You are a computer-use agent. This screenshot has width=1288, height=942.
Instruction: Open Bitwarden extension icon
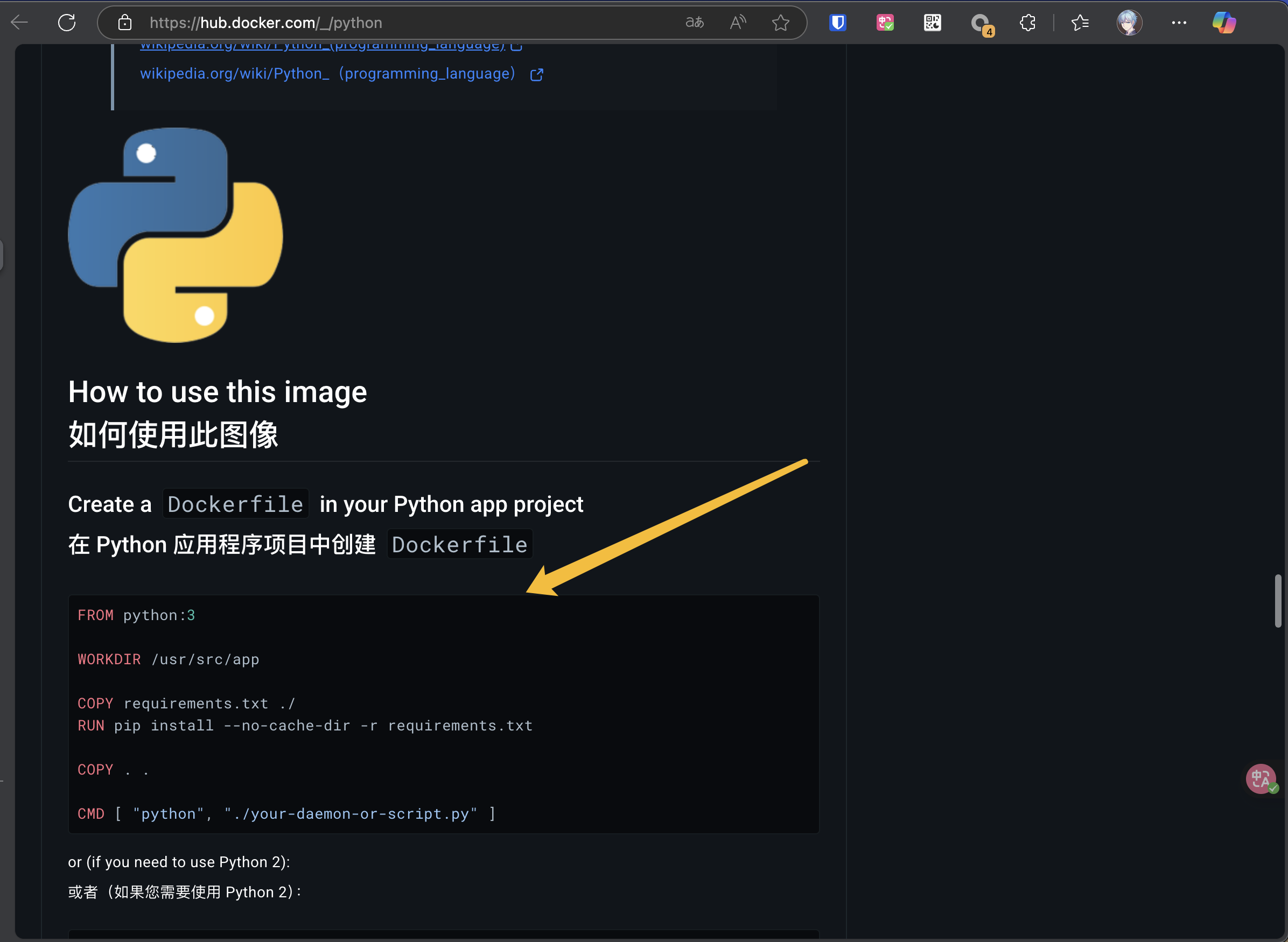click(x=837, y=23)
